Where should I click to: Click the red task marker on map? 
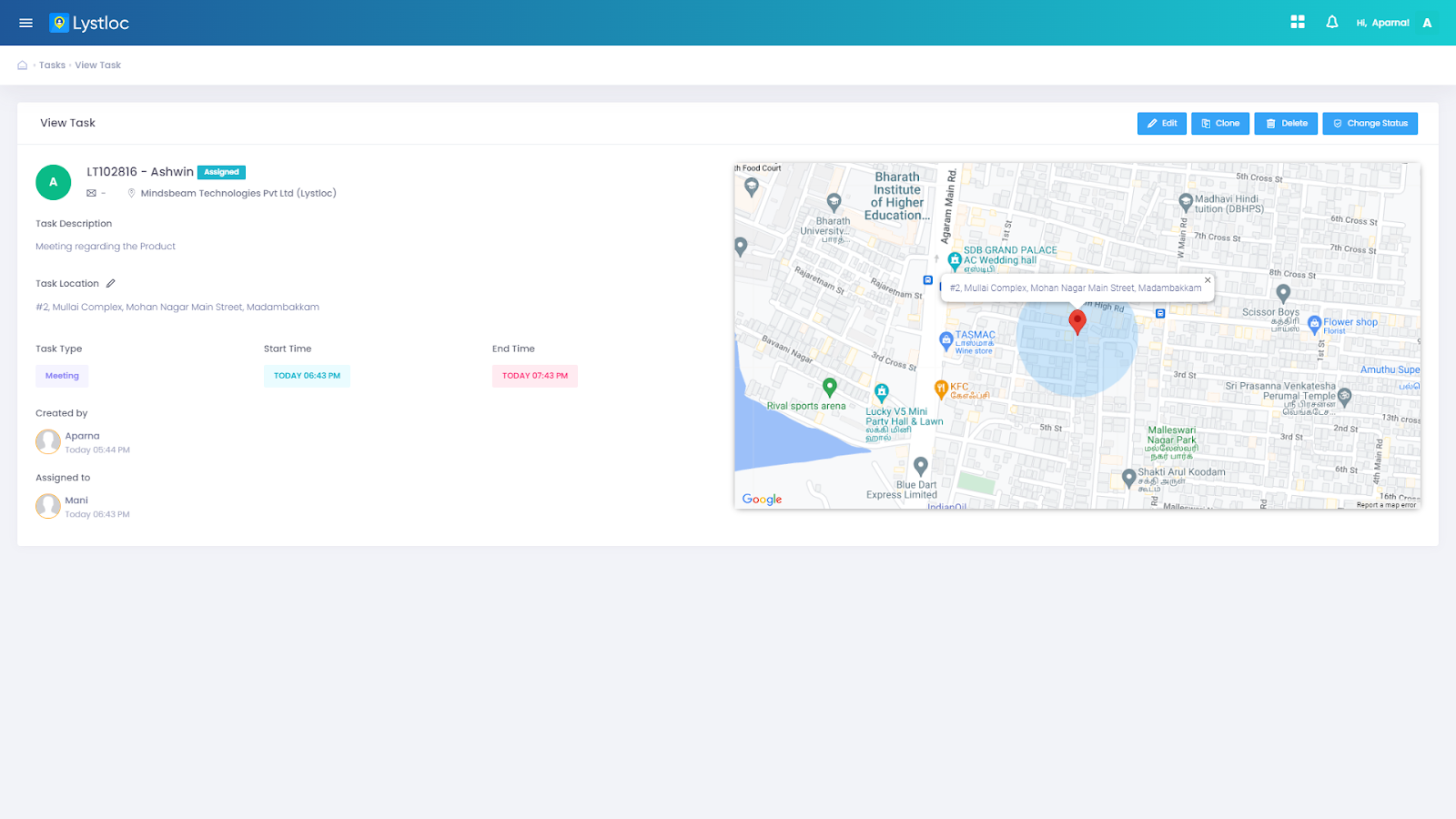click(1077, 322)
